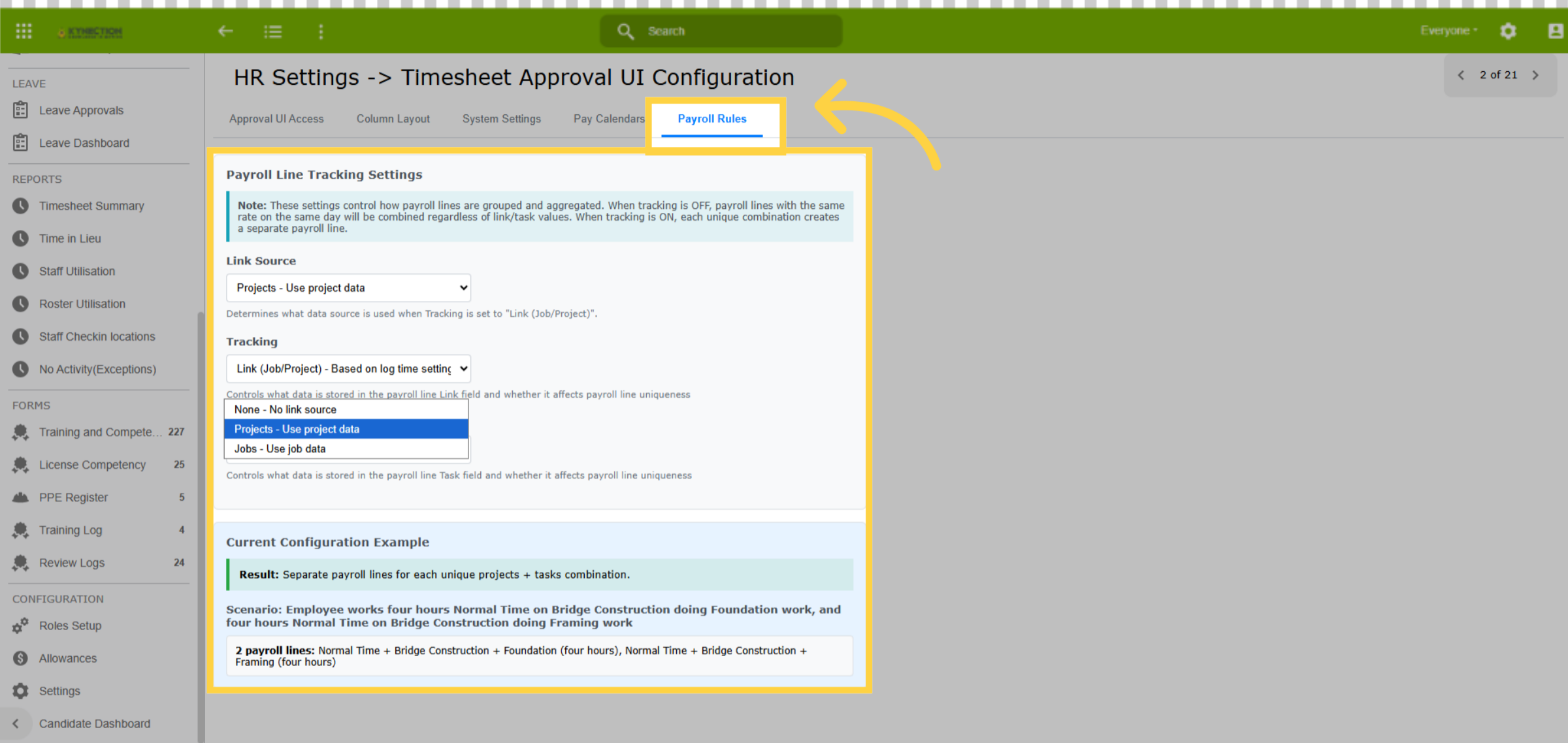Open the user profile icon at top right
The height and width of the screenshot is (743, 1568).
pos(1556,31)
